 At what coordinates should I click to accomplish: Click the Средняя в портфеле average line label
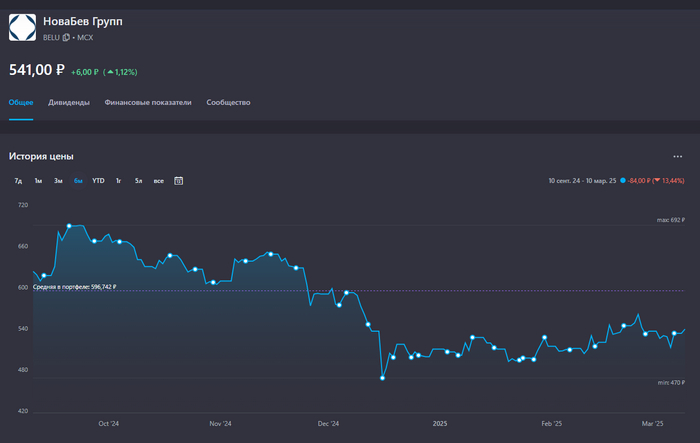(74, 287)
